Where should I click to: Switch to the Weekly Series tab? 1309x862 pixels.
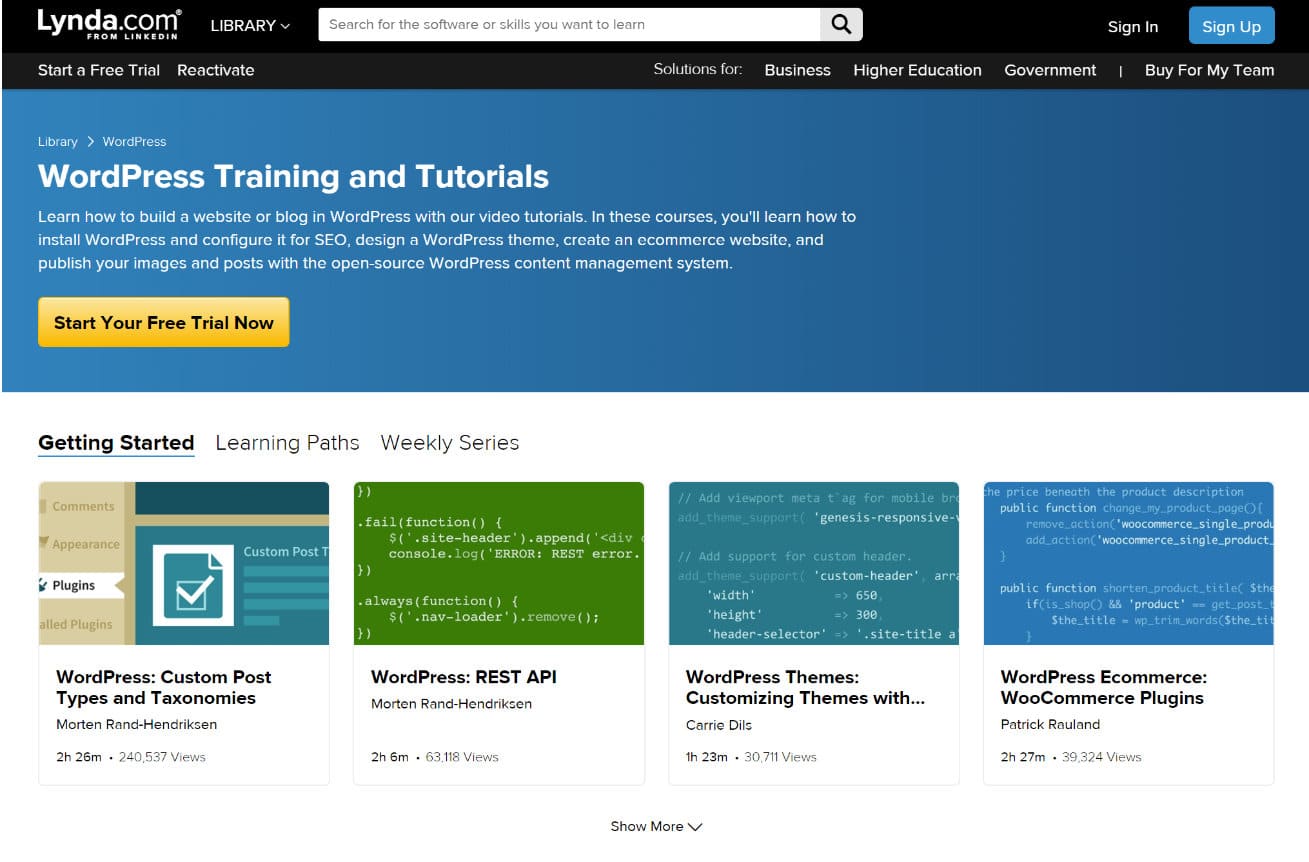[x=449, y=442]
